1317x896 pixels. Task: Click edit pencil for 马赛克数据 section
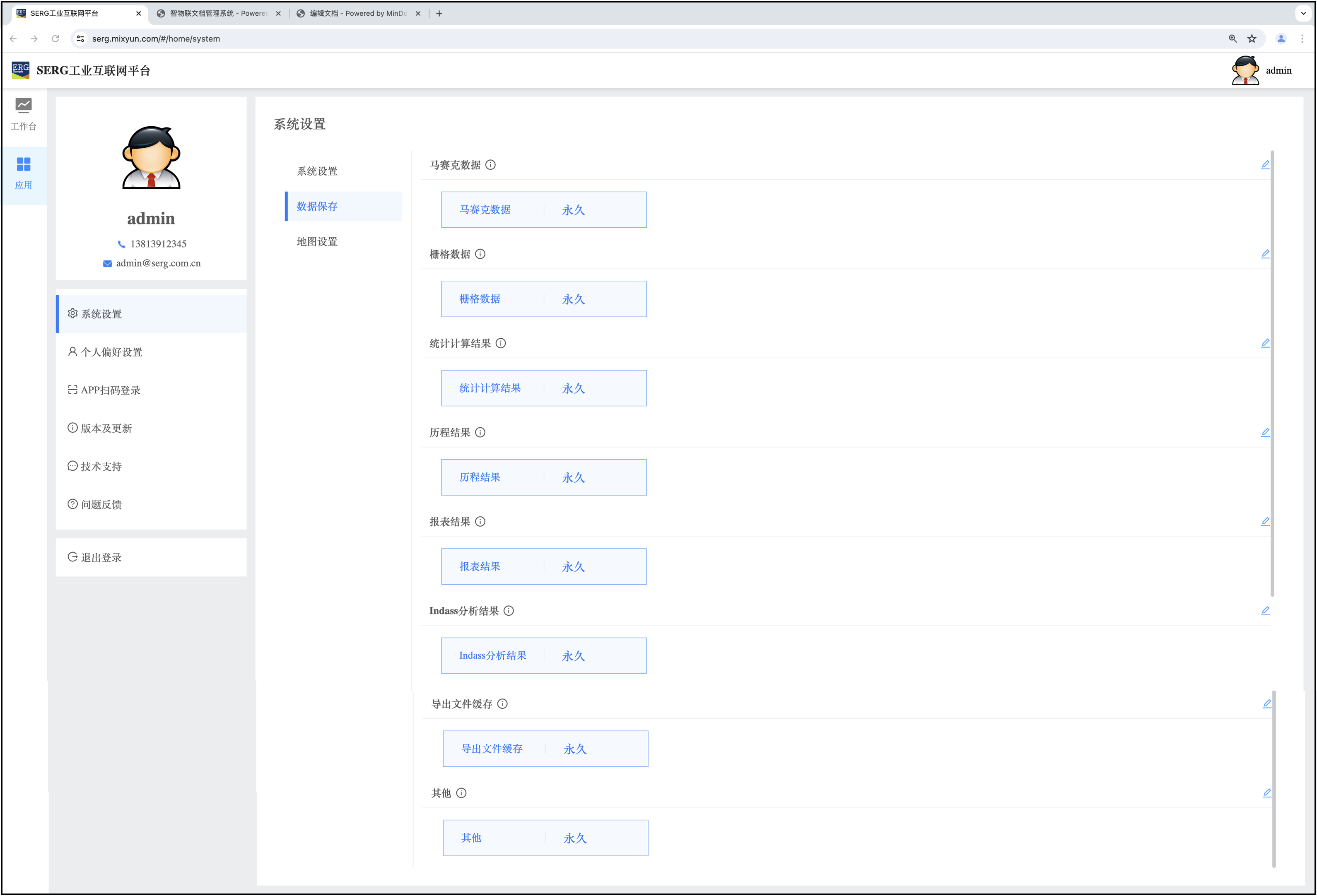1265,164
